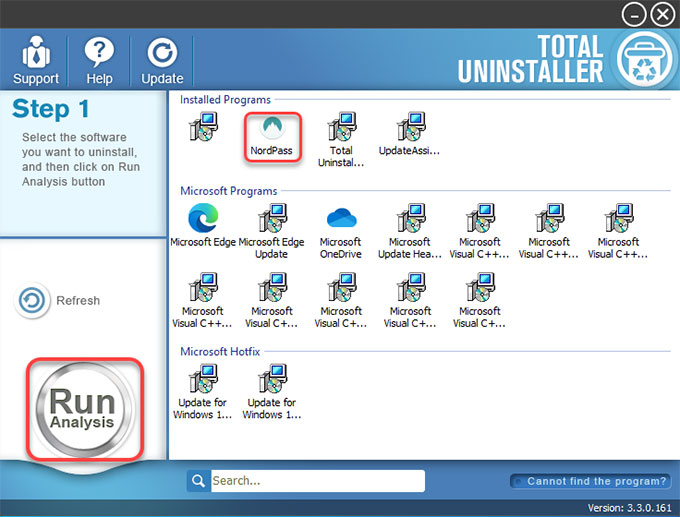This screenshot has height=517, width=680.
Task: Refresh the program list
Action: tap(57, 300)
